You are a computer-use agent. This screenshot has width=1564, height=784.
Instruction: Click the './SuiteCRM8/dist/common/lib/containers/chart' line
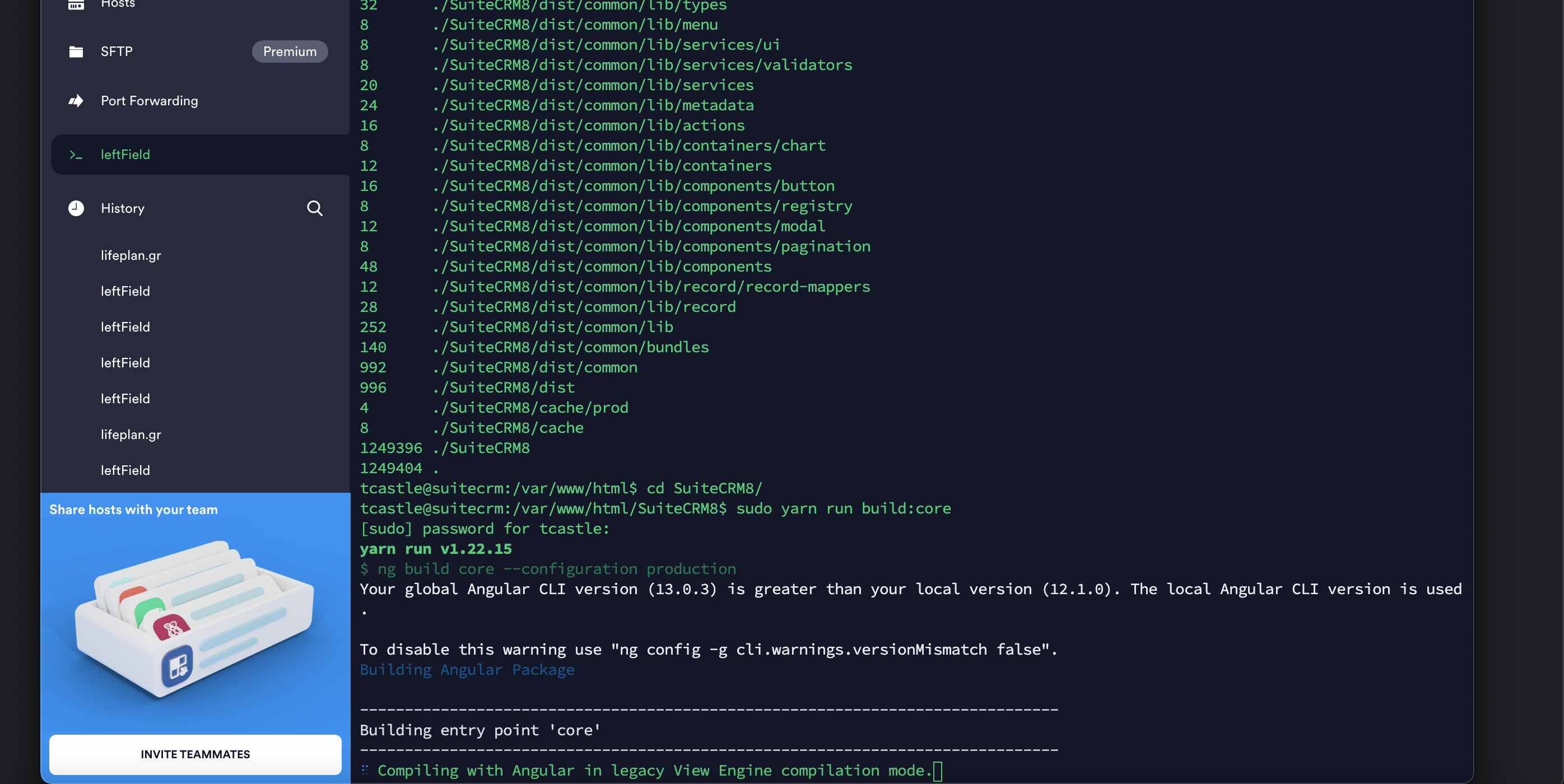(592, 146)
